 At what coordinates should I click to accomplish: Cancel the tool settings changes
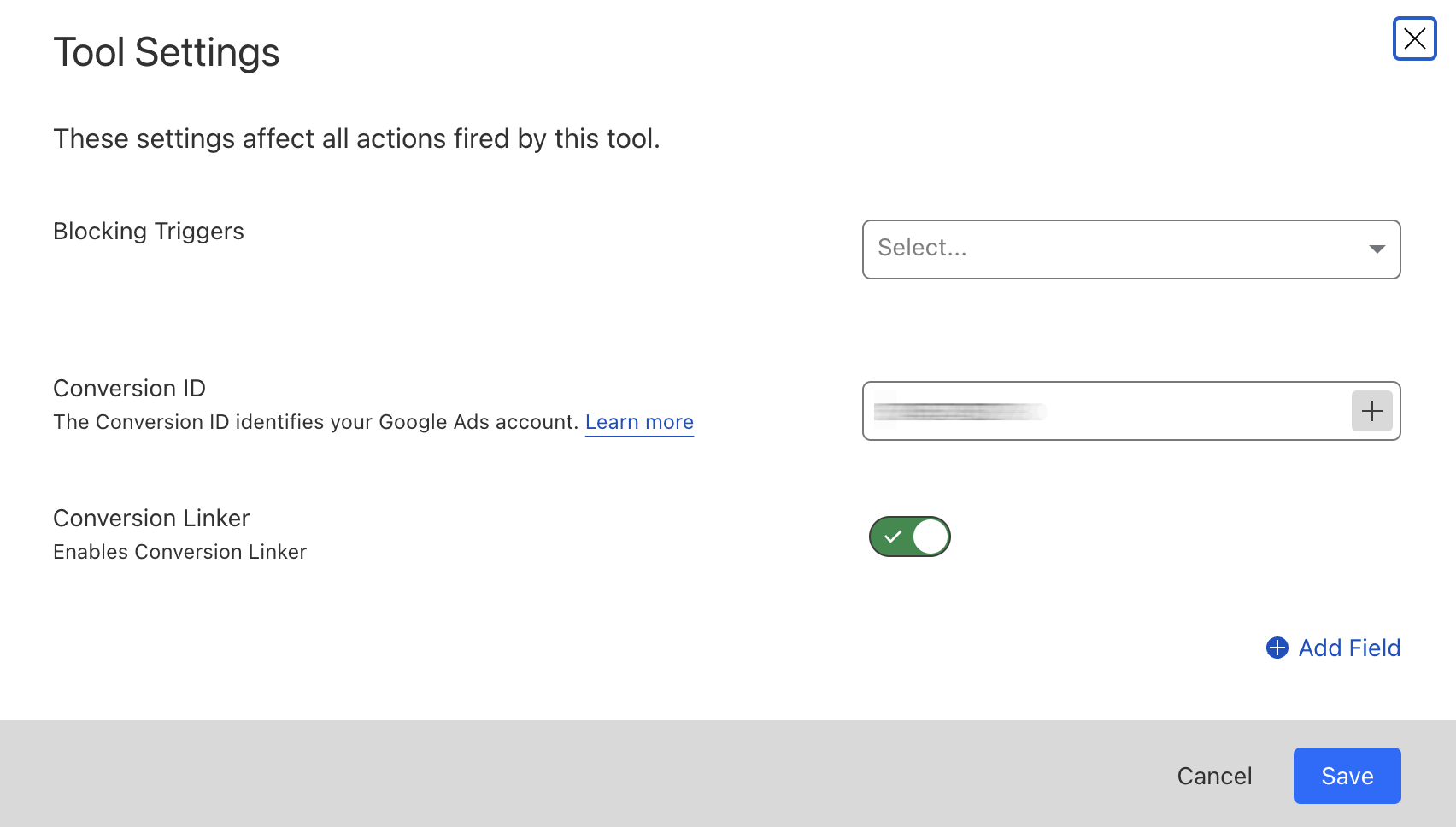pyautogui.click(x=1214, y=776)
